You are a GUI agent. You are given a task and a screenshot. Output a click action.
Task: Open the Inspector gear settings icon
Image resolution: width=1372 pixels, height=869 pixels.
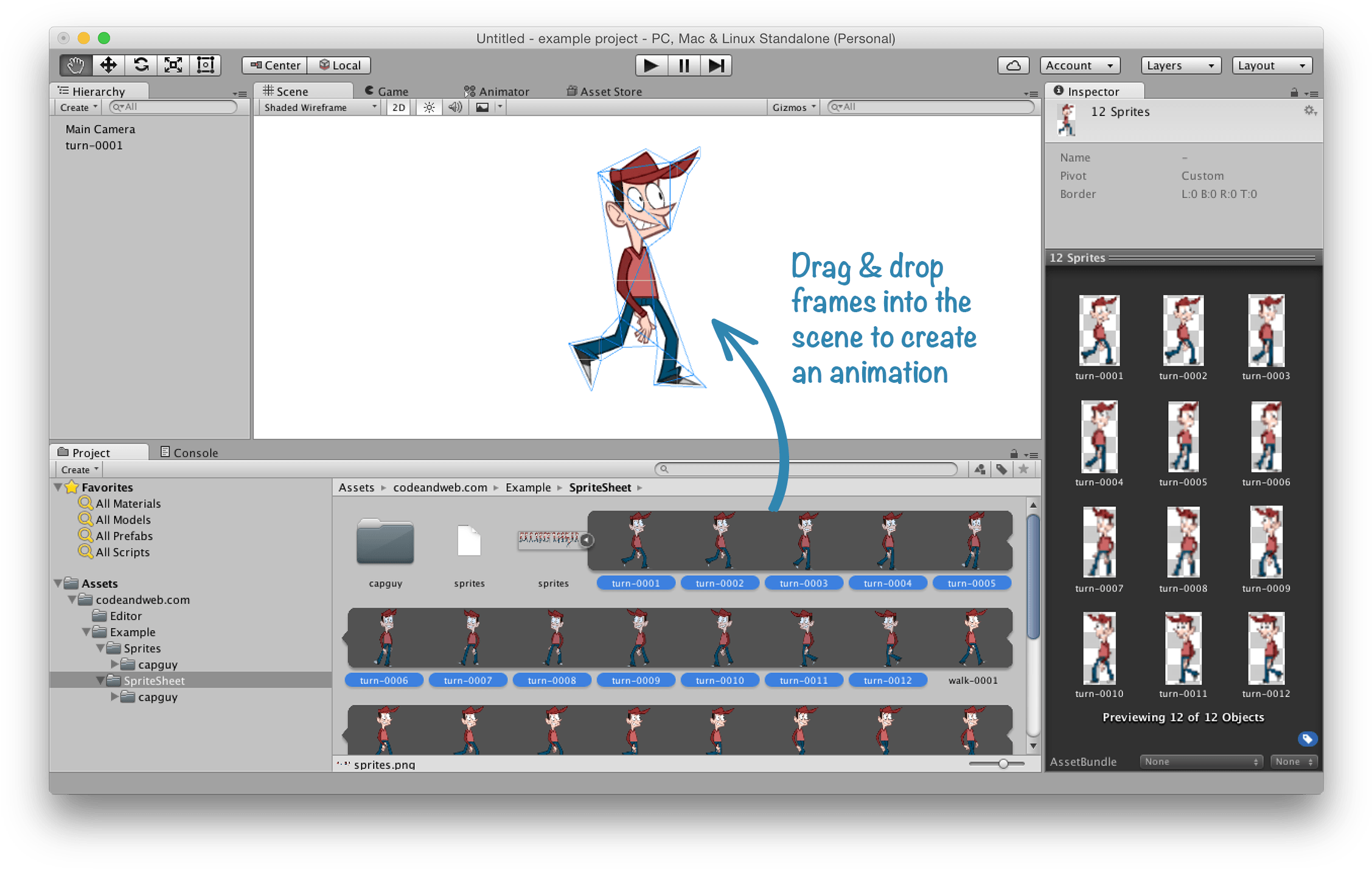coord(1310,111)
